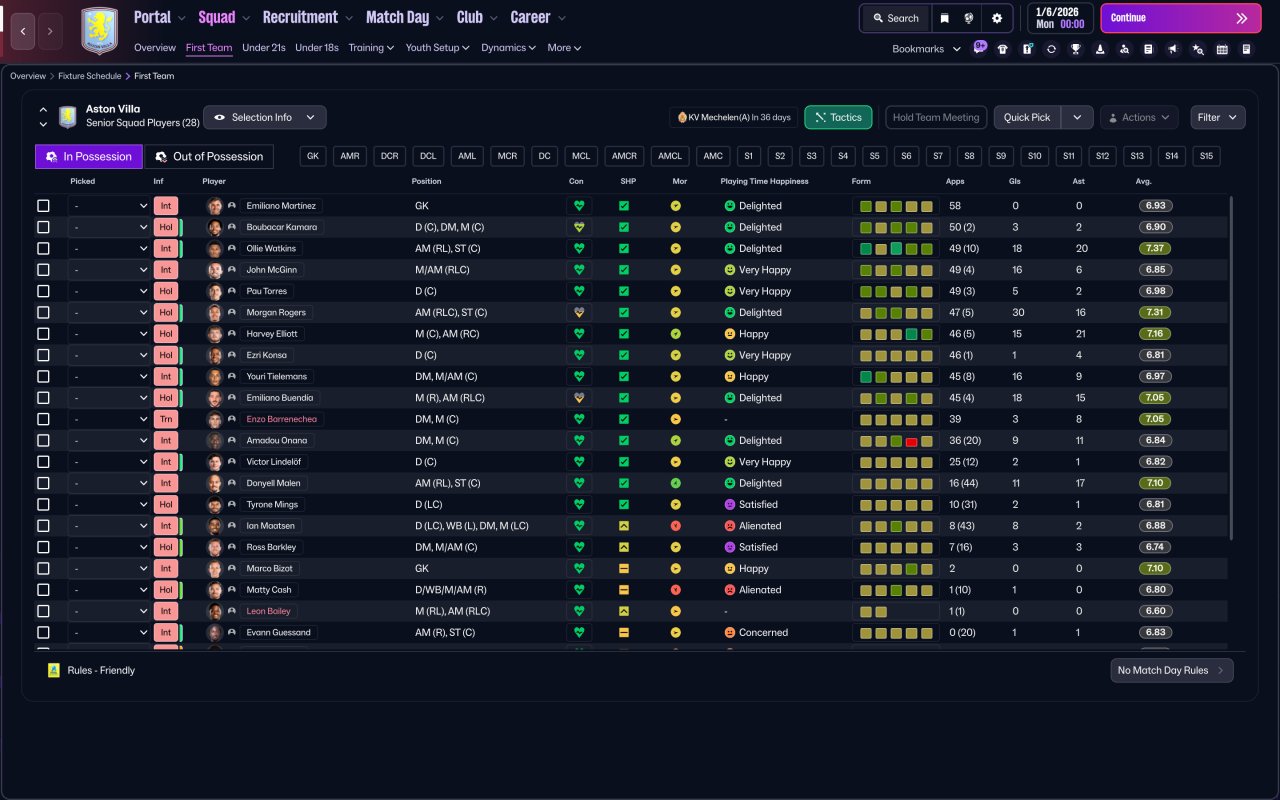1280x800 pixels.
Task: Click Marco Bizot match sharpness icon
Action: point(624,569)
